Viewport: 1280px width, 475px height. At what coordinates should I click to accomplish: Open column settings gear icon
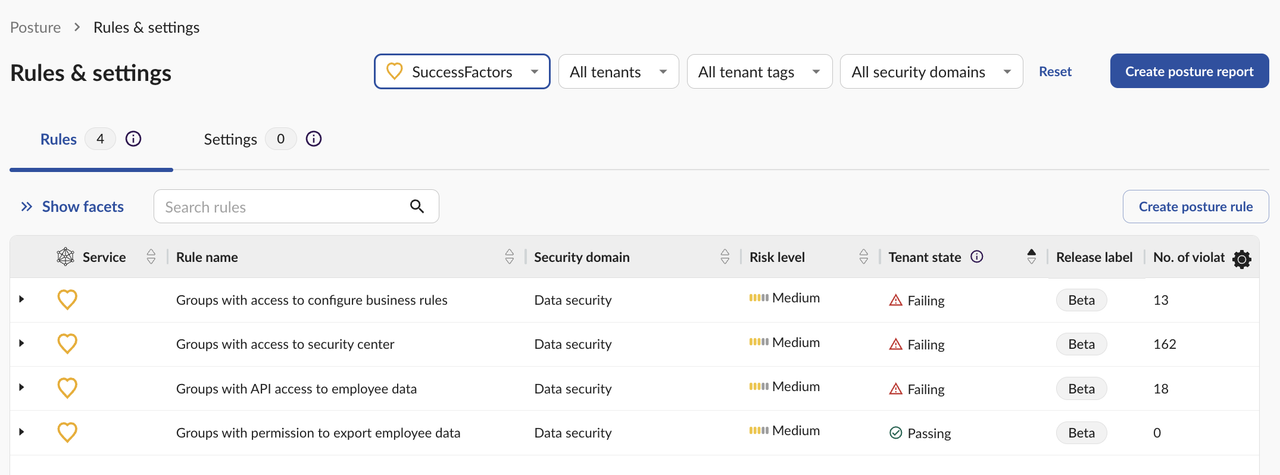[1242, 259]
